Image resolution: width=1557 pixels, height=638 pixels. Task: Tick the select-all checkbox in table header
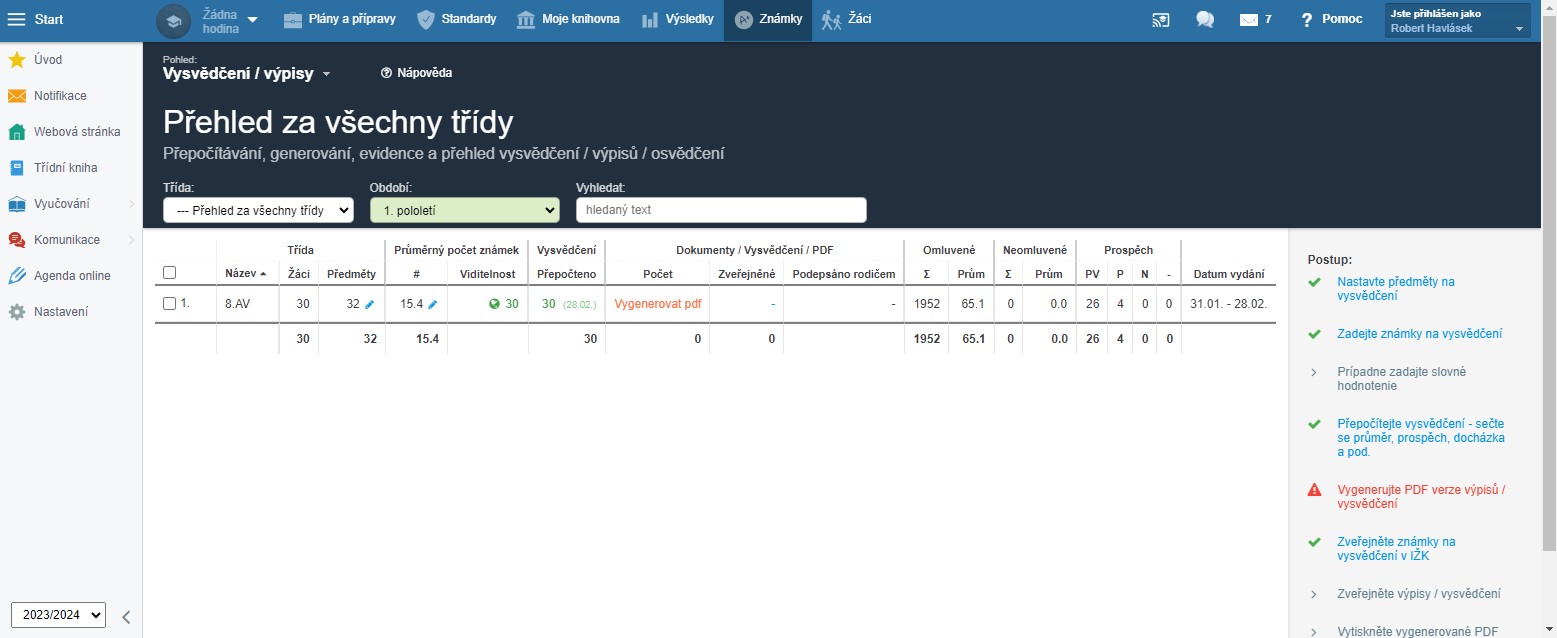169,273
